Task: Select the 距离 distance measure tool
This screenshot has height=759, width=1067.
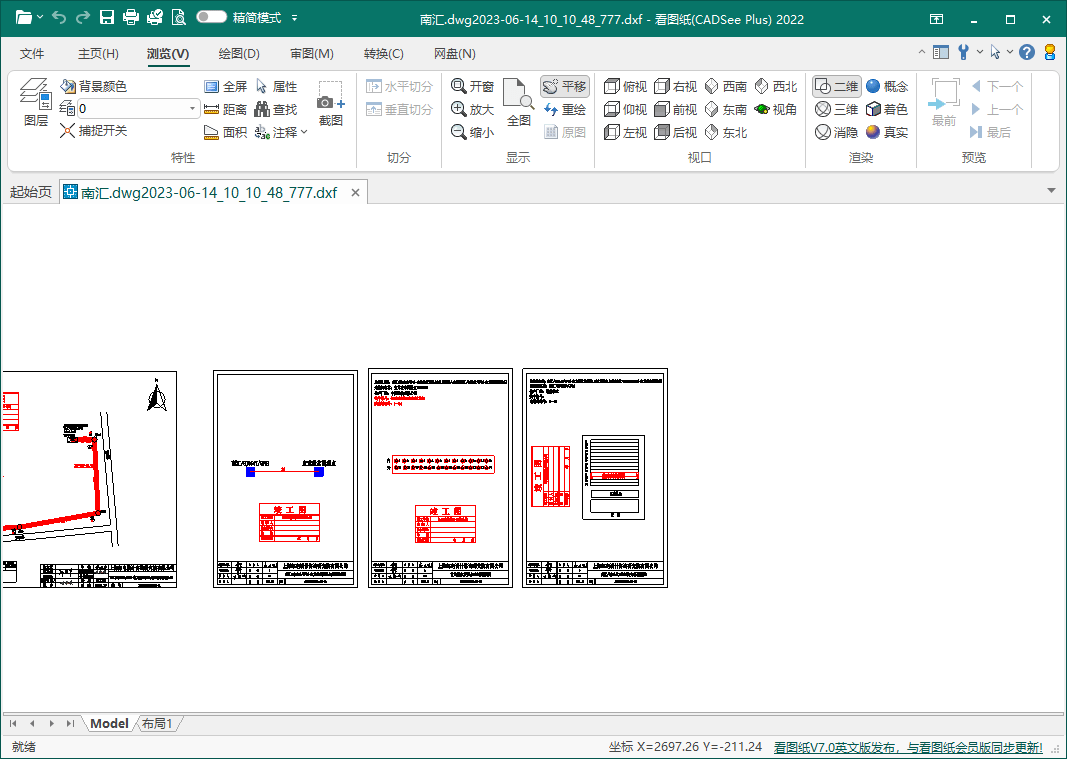Action: (x=225, y=110)
